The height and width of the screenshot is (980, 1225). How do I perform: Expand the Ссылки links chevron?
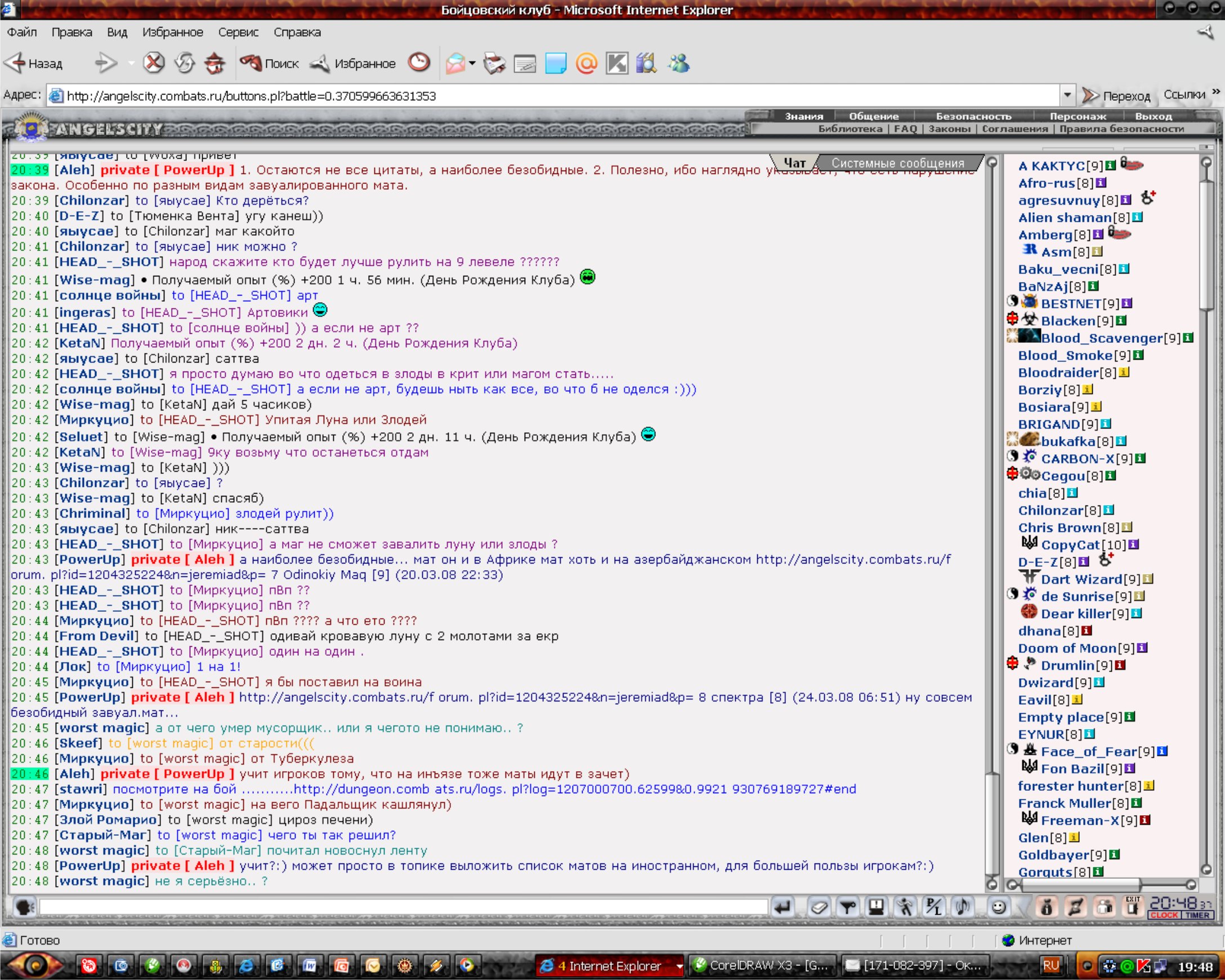coord(1216,91)
